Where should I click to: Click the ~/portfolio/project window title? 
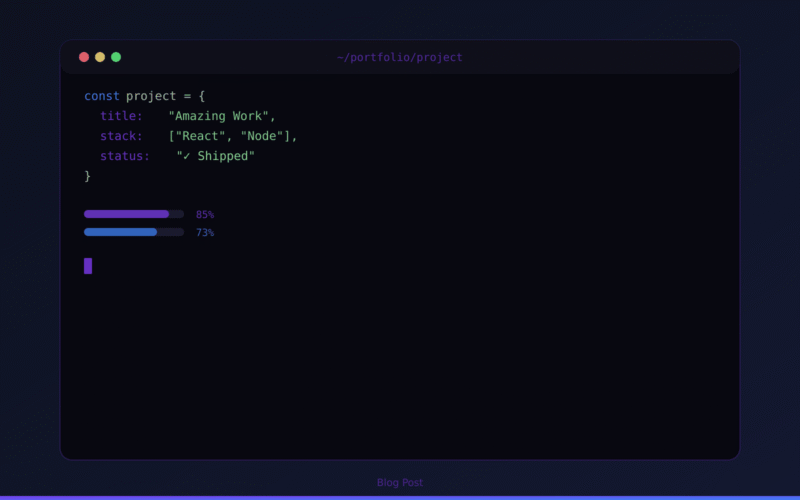(x=400, y=57)
